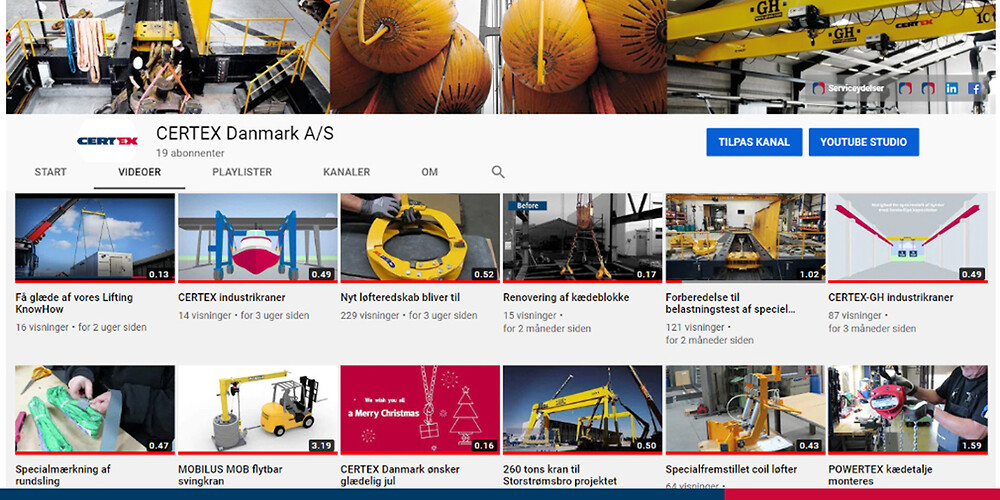Play the MOBILUS forklift crane thumbnail

tap(258, 409)
